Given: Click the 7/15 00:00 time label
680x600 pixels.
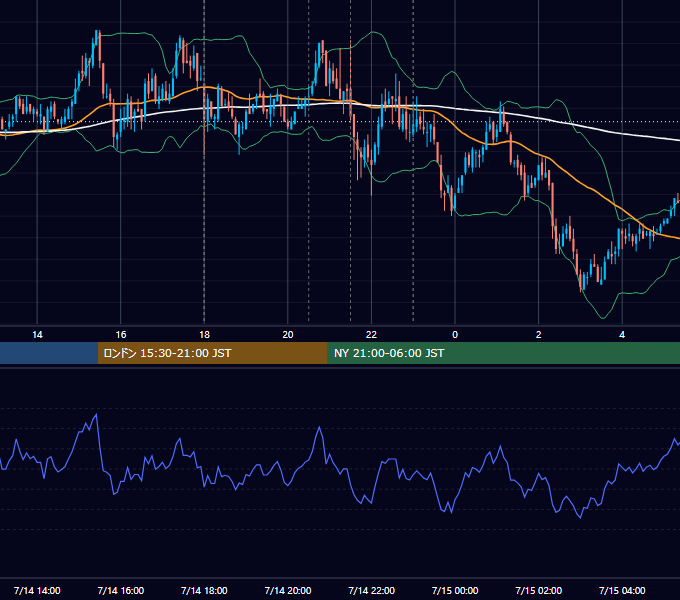Looking at the screenshot, I should (455, 591).
